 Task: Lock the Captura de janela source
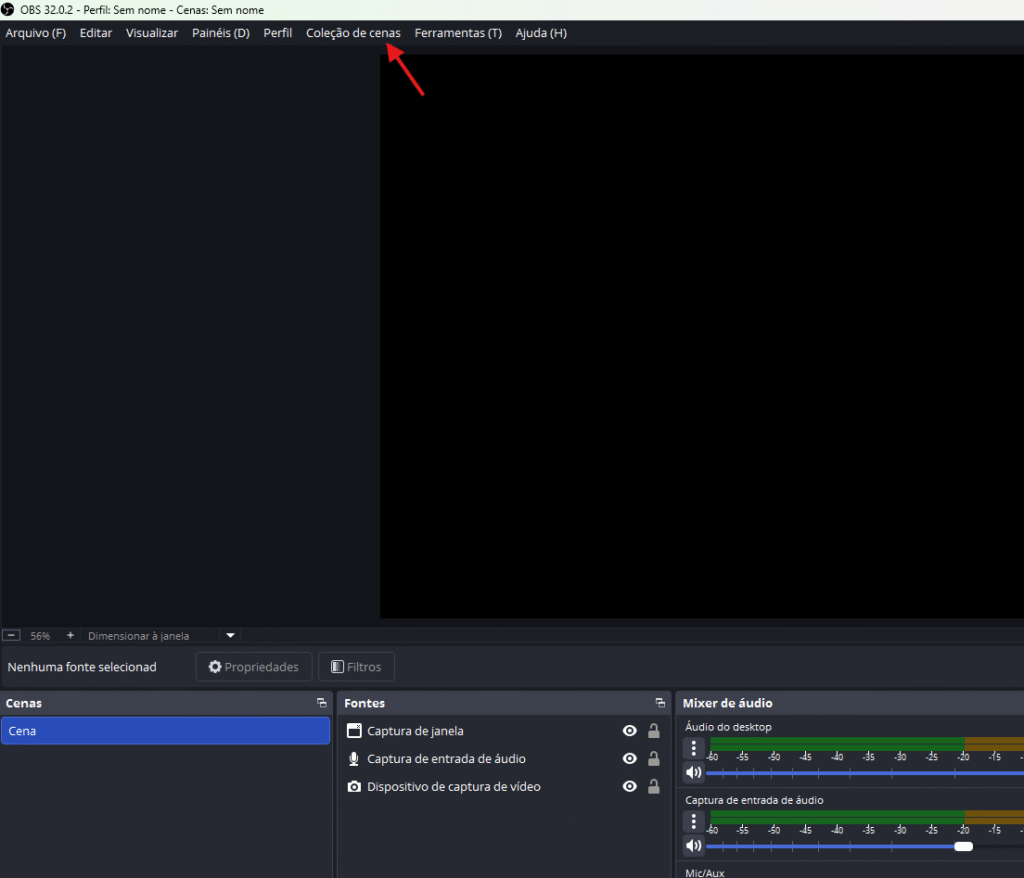[654, 731]
